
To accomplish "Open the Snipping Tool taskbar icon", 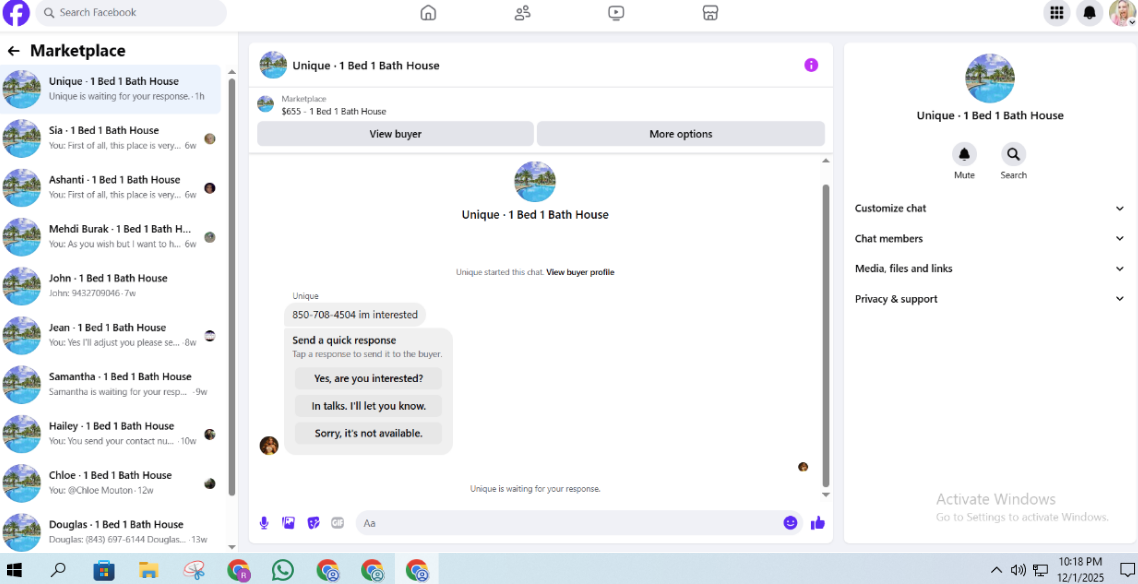I will (194, 570).
